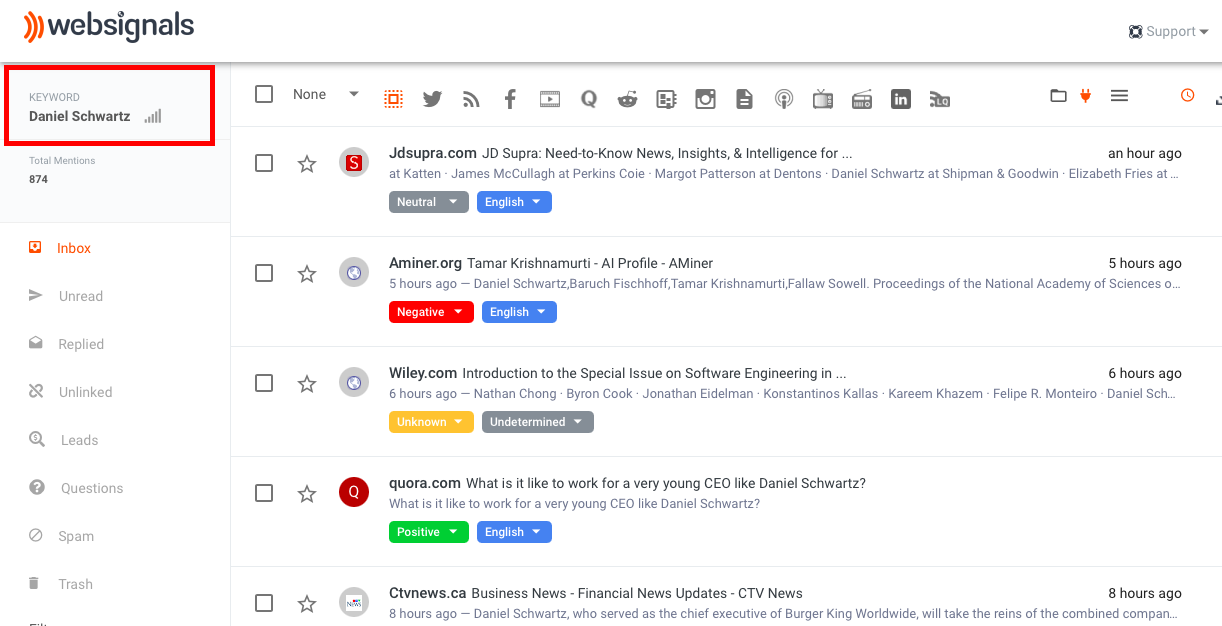The width and height of the screenshot is (1222, 626).
Task: Open the hamburger list menu icon
Action: 1120,96
